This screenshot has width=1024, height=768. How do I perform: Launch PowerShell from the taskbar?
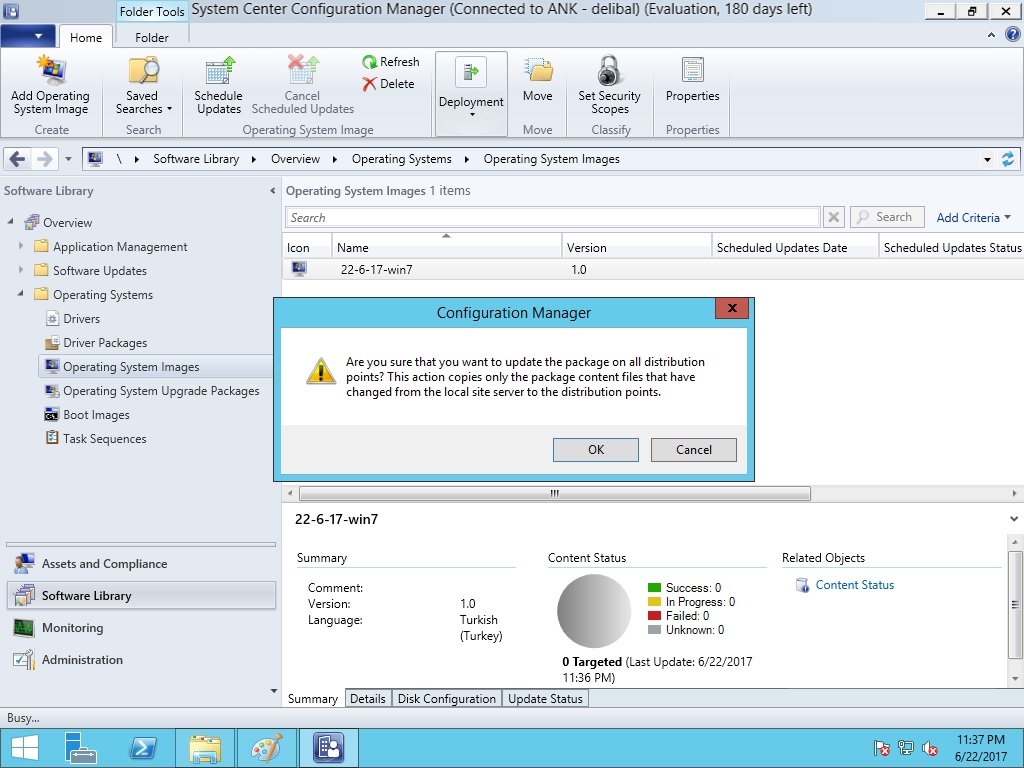click(x=143, y=748)
